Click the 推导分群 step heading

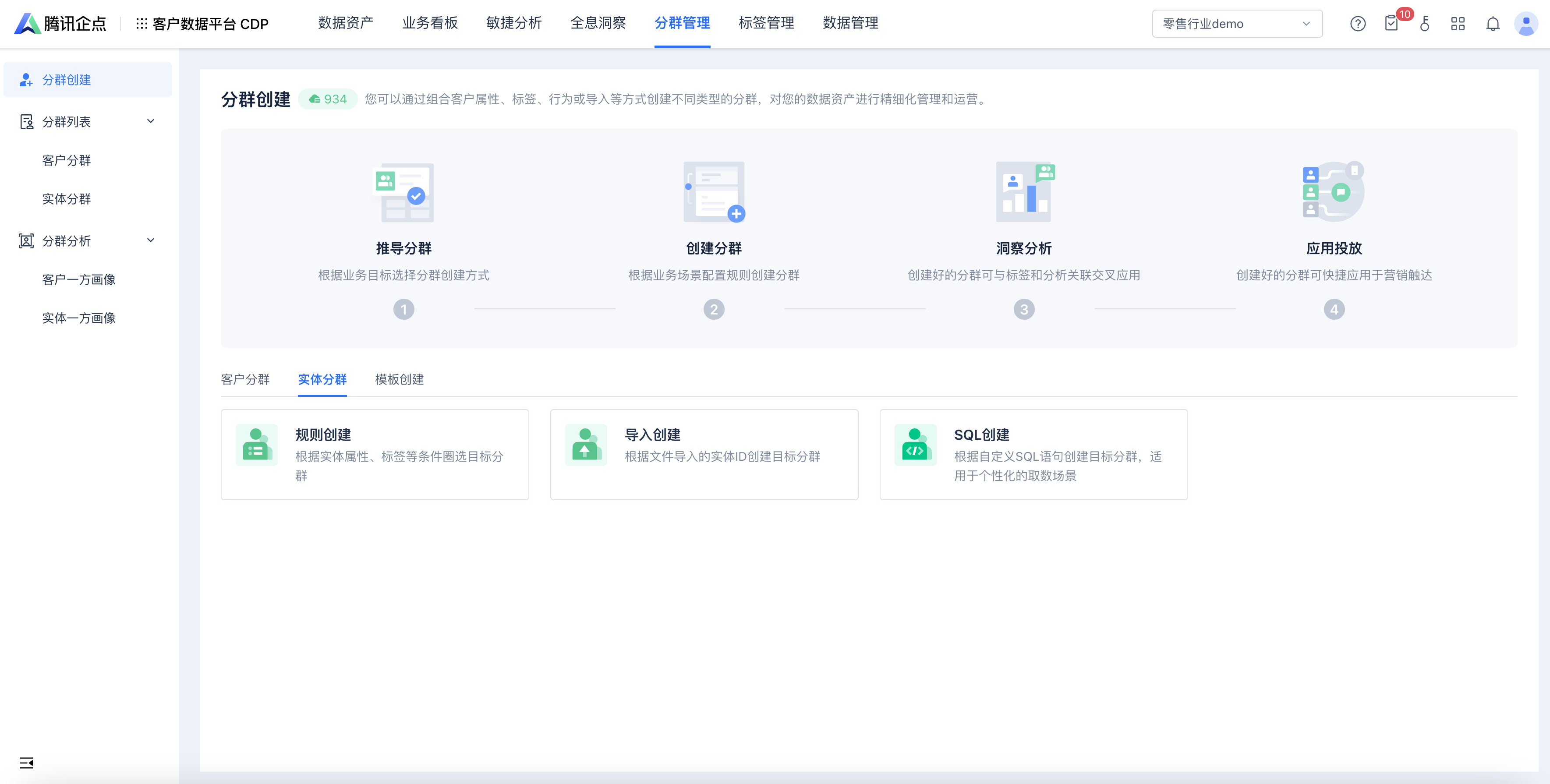pyautogui.click(x=404, y=248)
